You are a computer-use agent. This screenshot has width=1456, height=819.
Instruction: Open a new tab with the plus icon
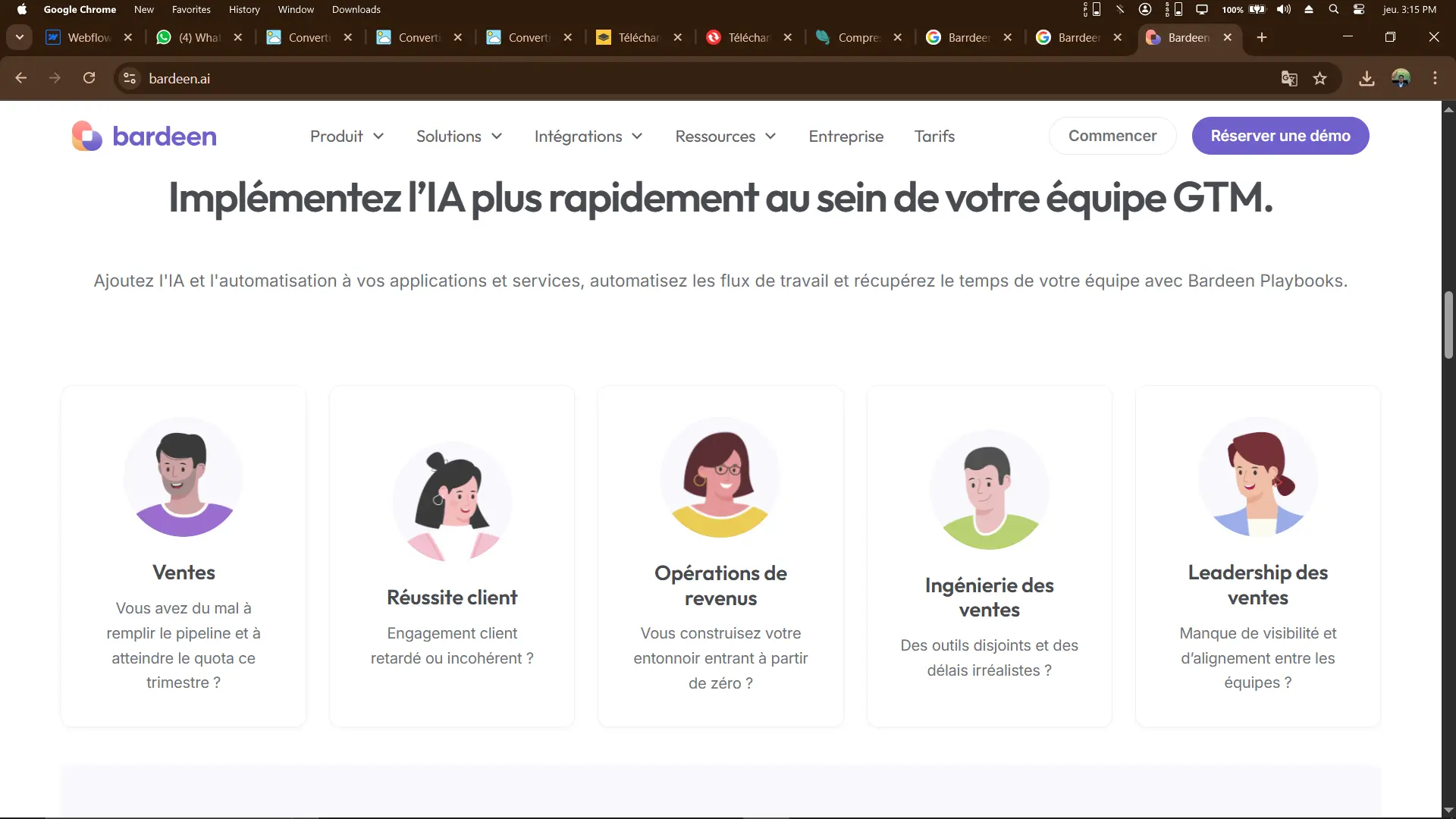[1262, 37]
